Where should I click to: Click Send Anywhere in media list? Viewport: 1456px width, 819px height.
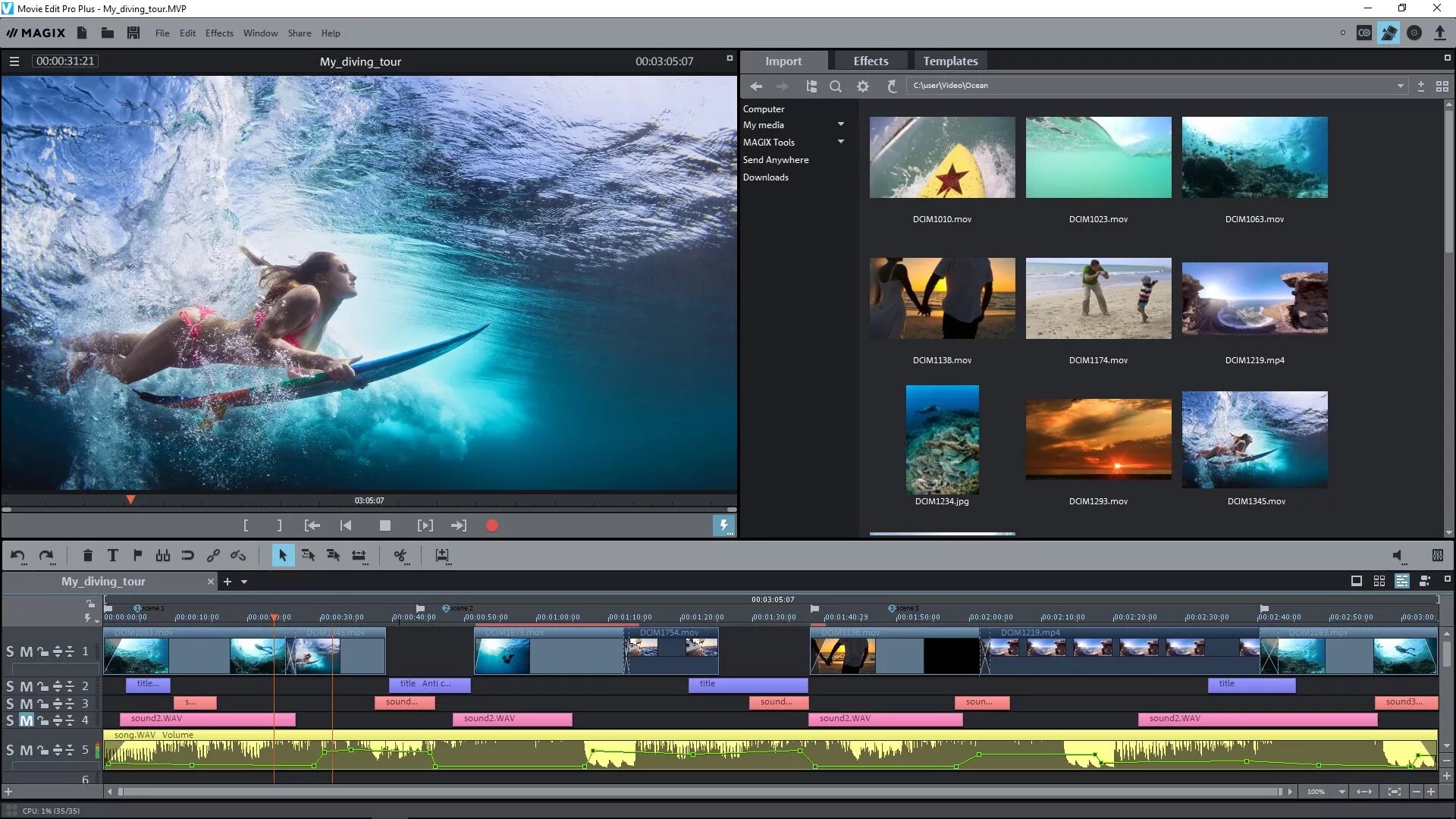click(775, 160)
